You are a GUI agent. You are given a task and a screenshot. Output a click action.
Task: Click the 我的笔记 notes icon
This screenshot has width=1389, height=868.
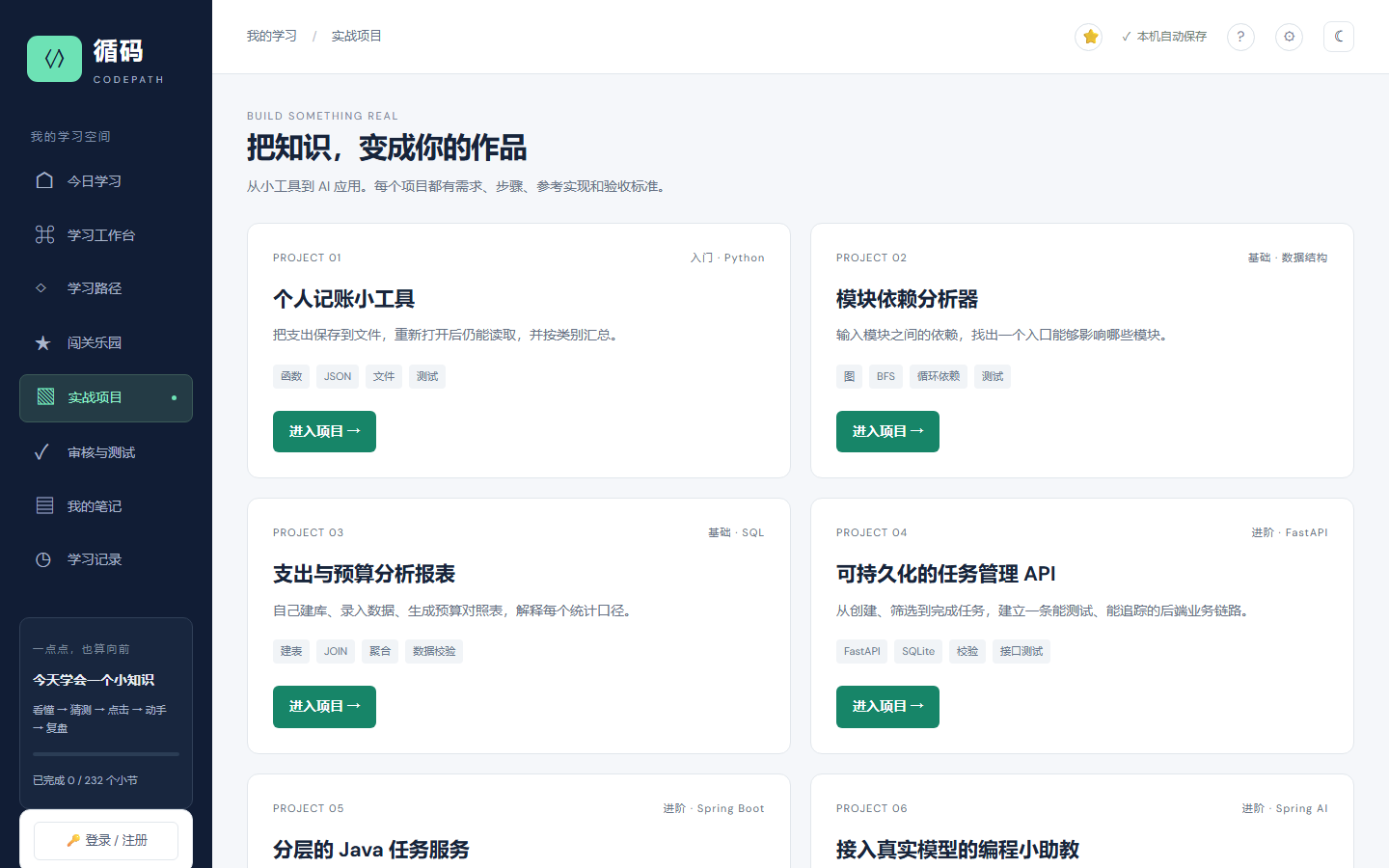pos(44,505)
